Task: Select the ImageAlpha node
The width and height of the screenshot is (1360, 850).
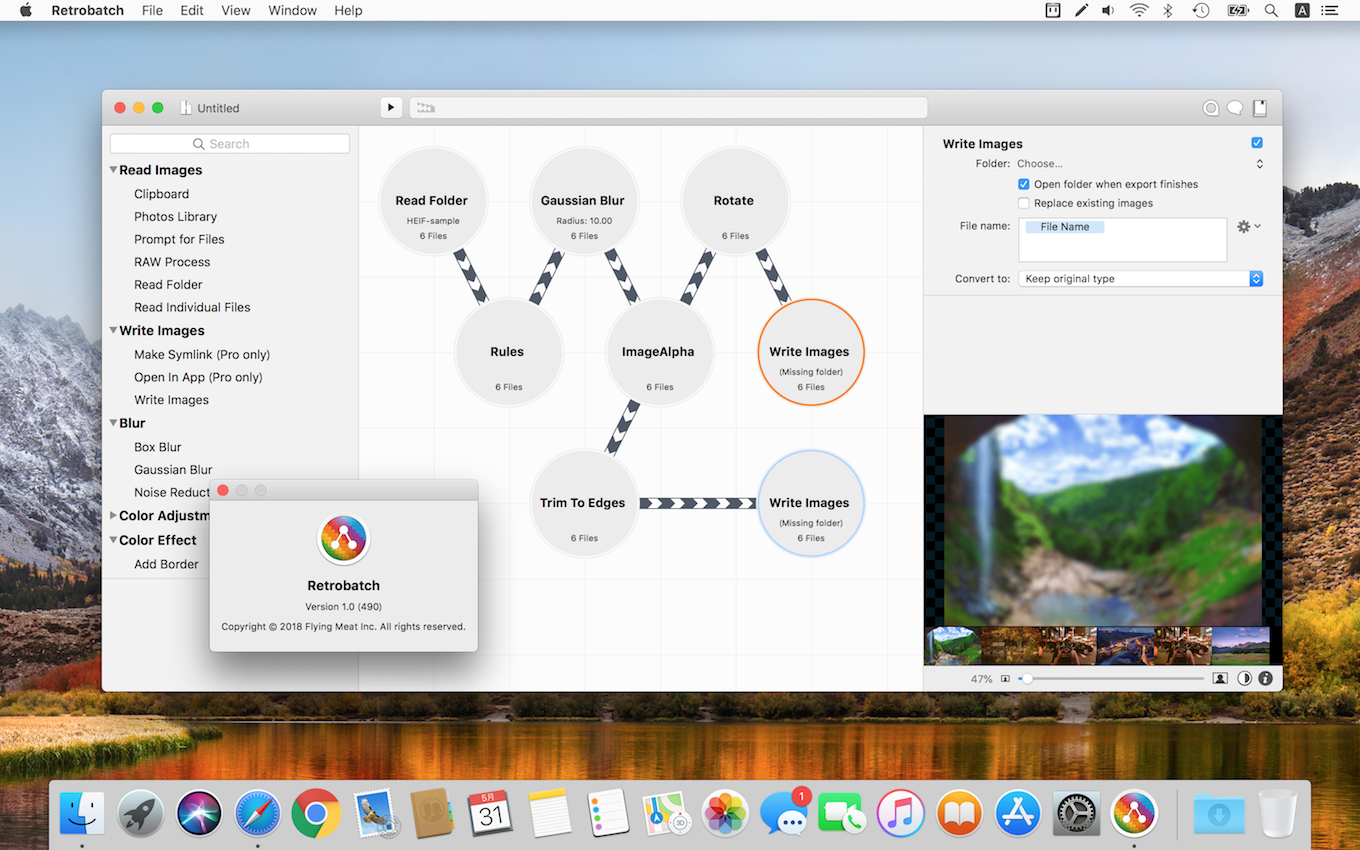Action: coord(659,352)
